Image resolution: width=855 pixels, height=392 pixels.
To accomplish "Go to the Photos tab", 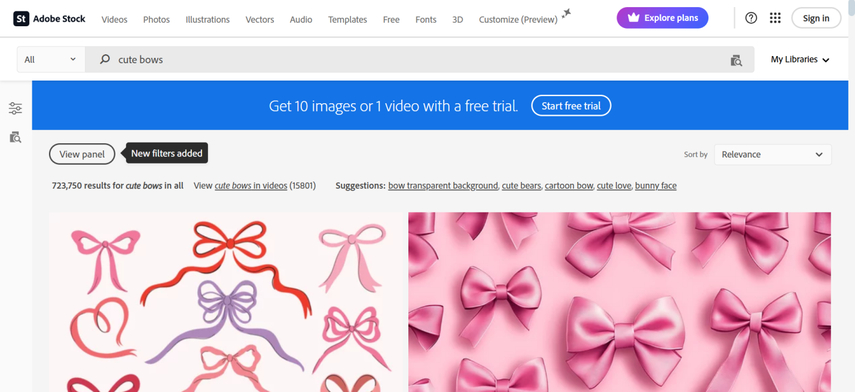I will click(x=156, y=20).
